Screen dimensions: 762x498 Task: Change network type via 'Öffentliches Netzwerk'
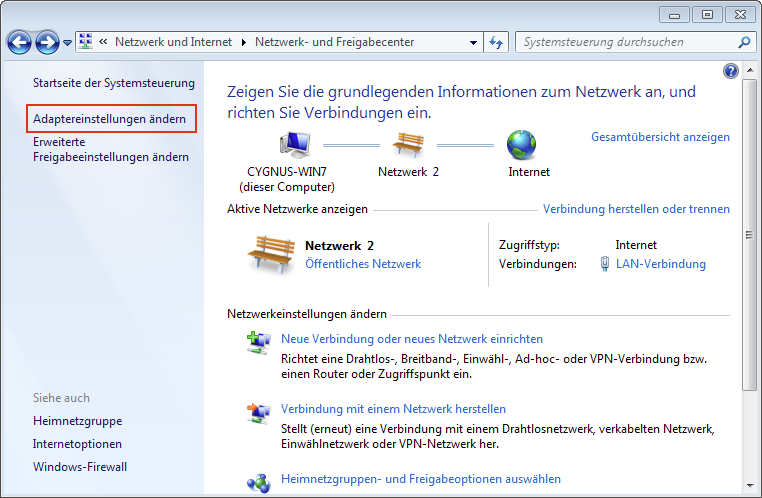click(363, 264)
